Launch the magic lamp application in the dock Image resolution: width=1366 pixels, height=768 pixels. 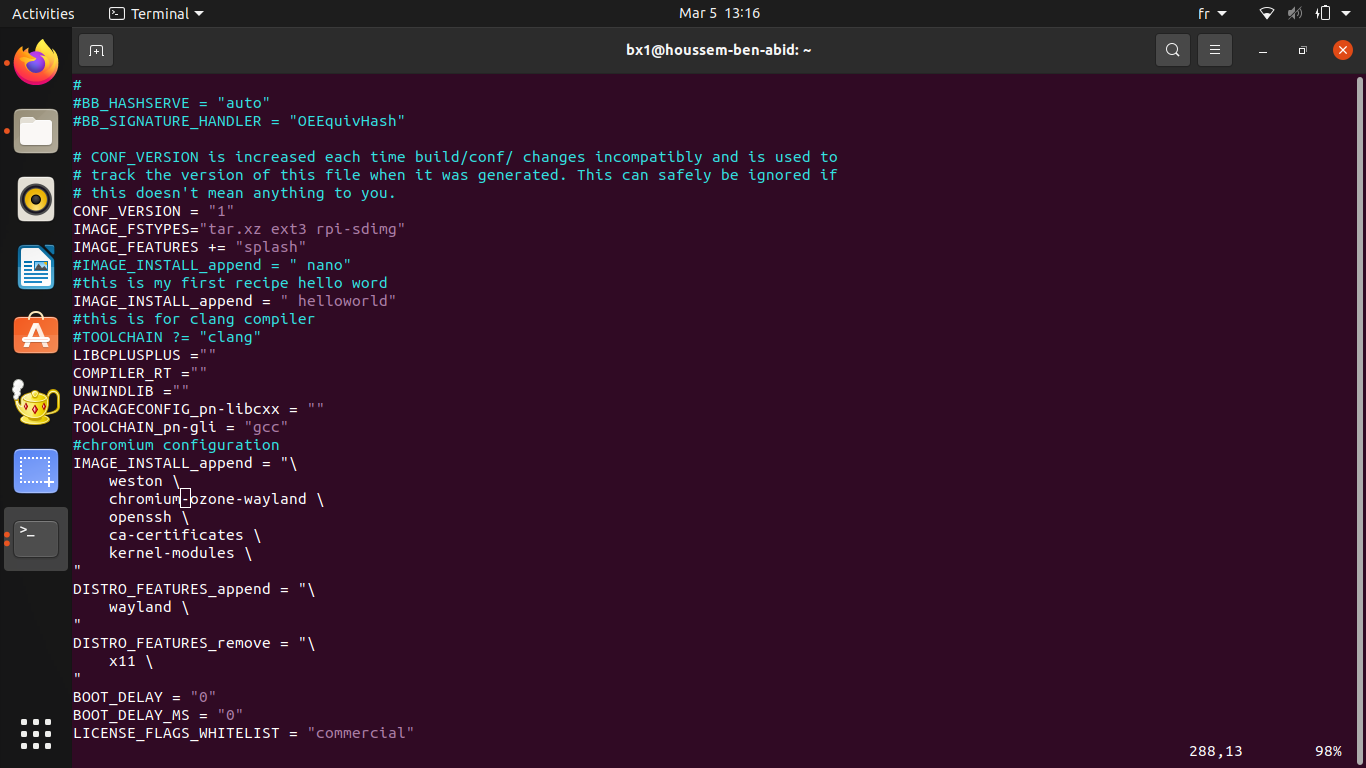[x=35, y=403]
